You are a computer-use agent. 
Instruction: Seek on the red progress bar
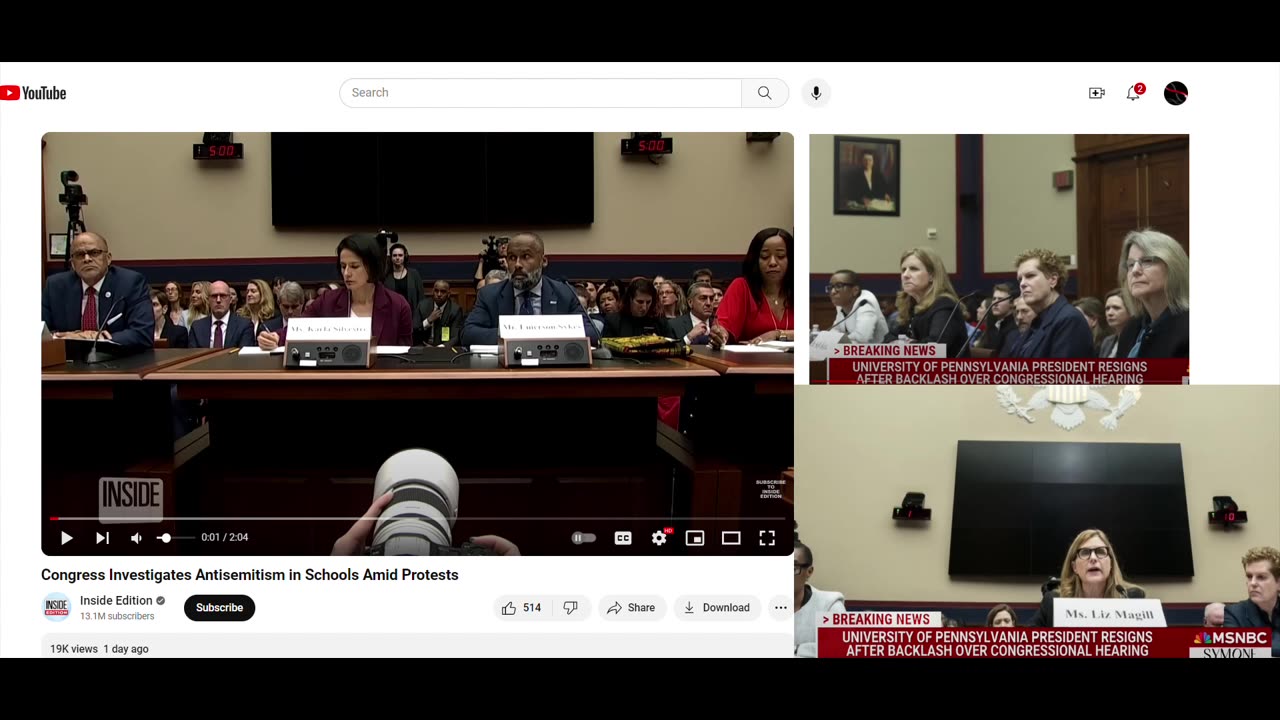pyautogui.click(x=417, y=518)
